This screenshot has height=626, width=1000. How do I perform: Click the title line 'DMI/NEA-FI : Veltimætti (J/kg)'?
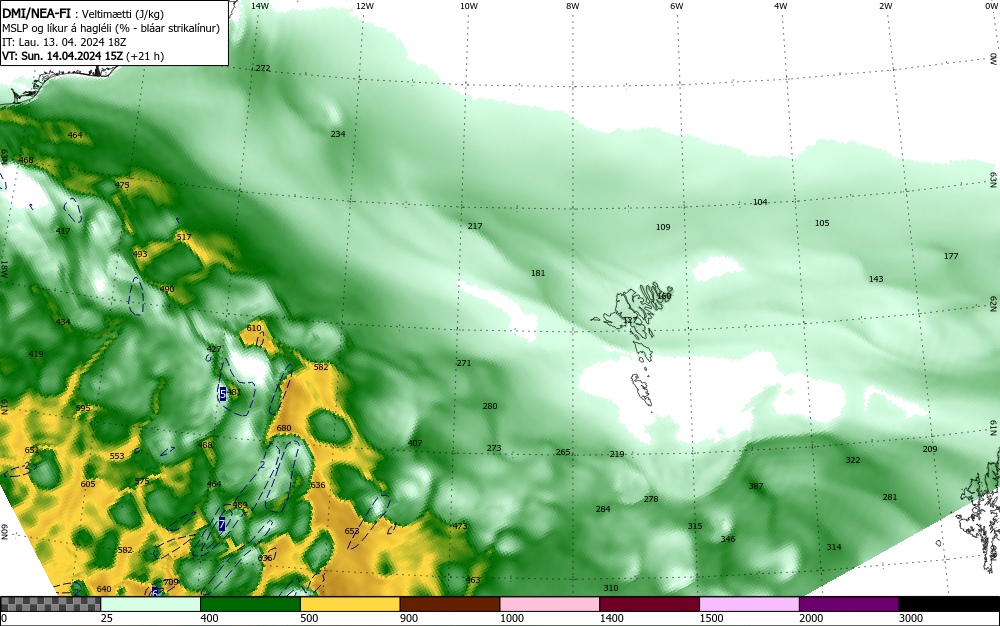(x=82, y=13)
